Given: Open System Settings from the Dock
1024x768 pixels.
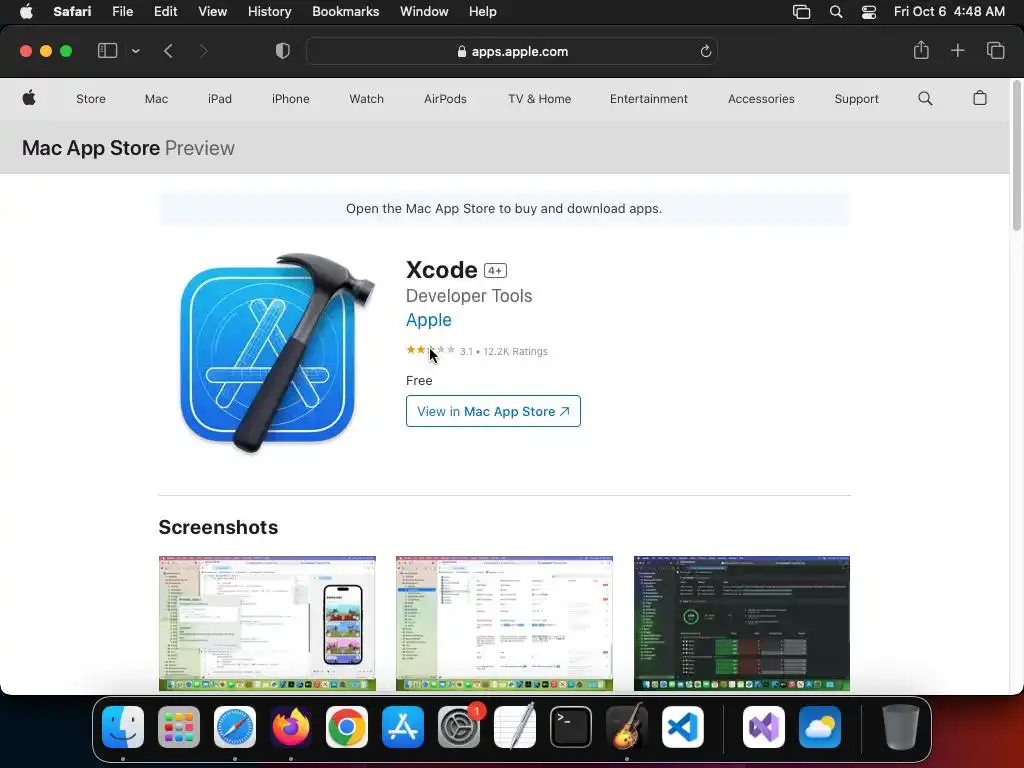Looking at the screenshot, I should [459, 727].
